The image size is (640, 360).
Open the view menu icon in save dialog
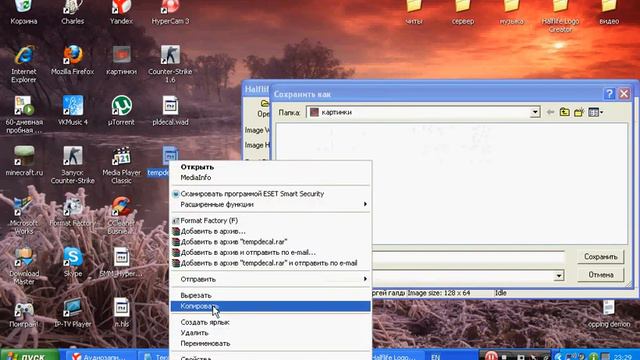click(595, 112)
